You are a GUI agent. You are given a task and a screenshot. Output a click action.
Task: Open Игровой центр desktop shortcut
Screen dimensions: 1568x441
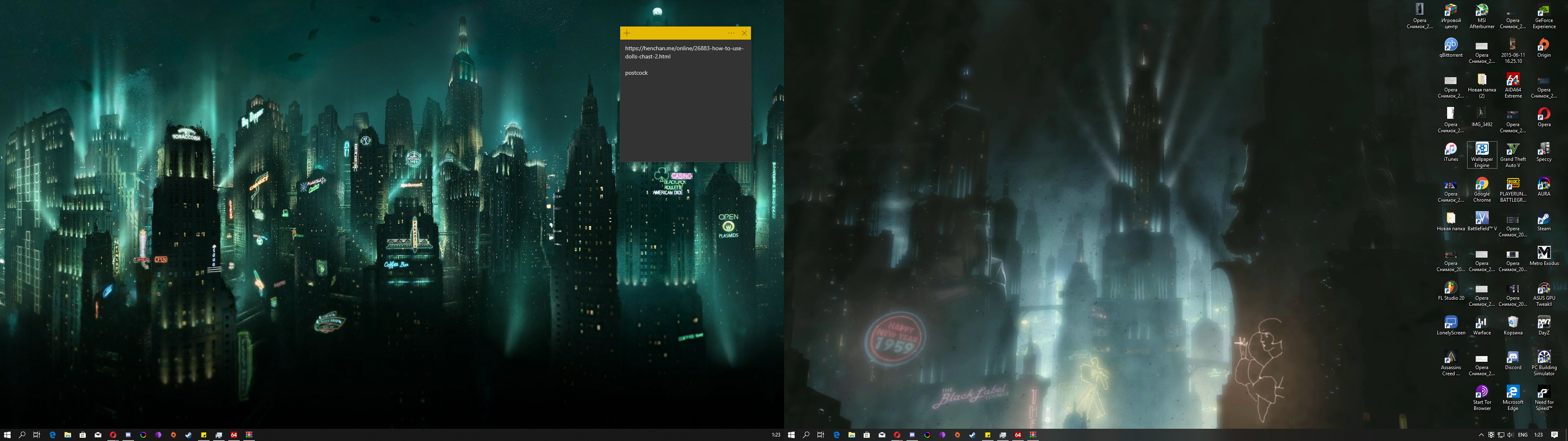point(1451,16)
